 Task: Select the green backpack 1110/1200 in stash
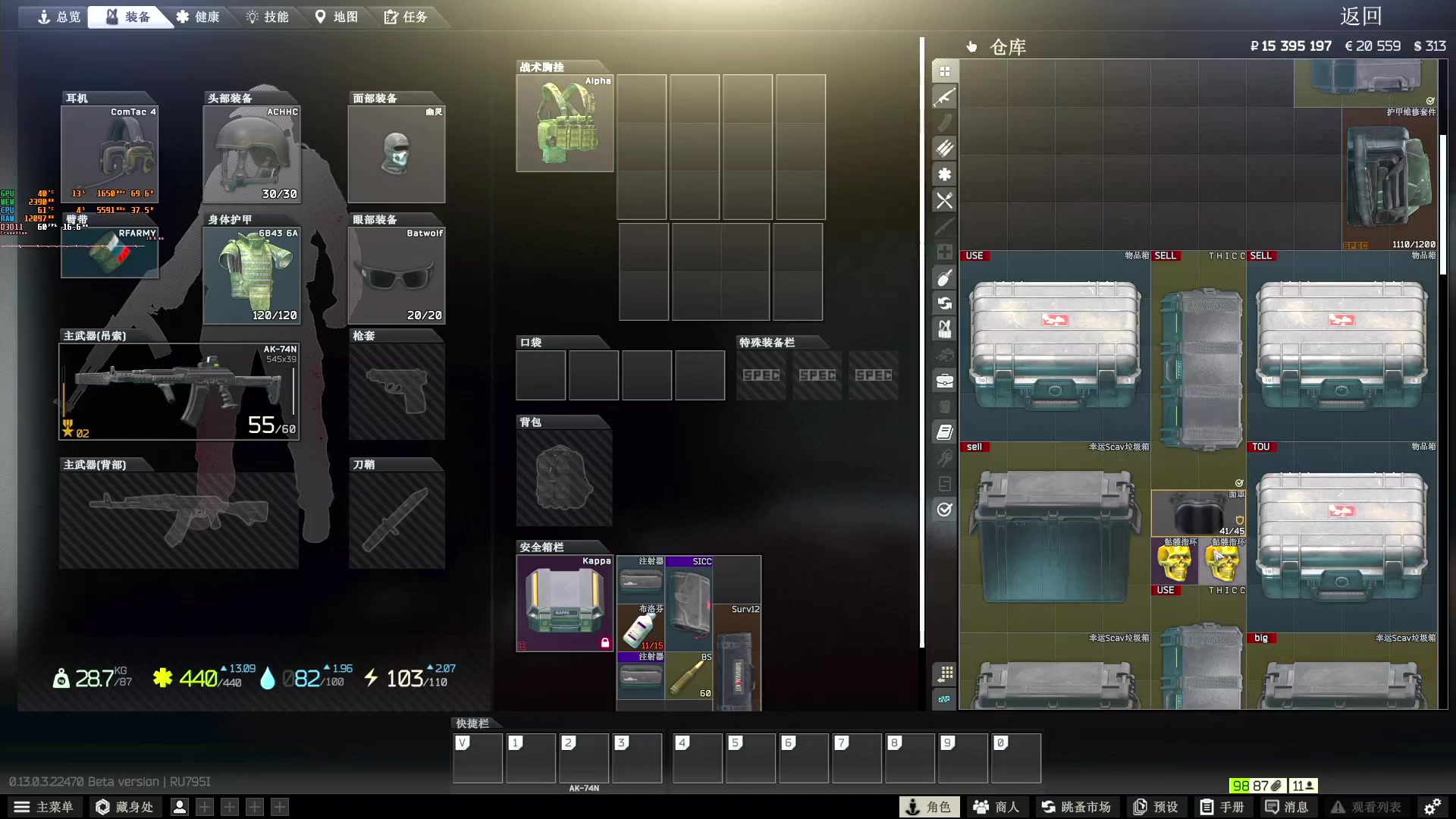point(1390,179)
